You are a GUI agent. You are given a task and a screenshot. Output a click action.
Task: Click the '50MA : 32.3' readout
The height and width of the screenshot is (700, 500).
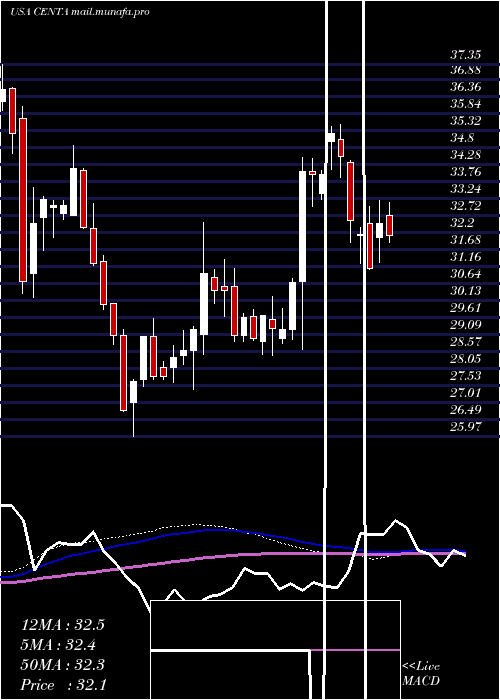[62, 665]
